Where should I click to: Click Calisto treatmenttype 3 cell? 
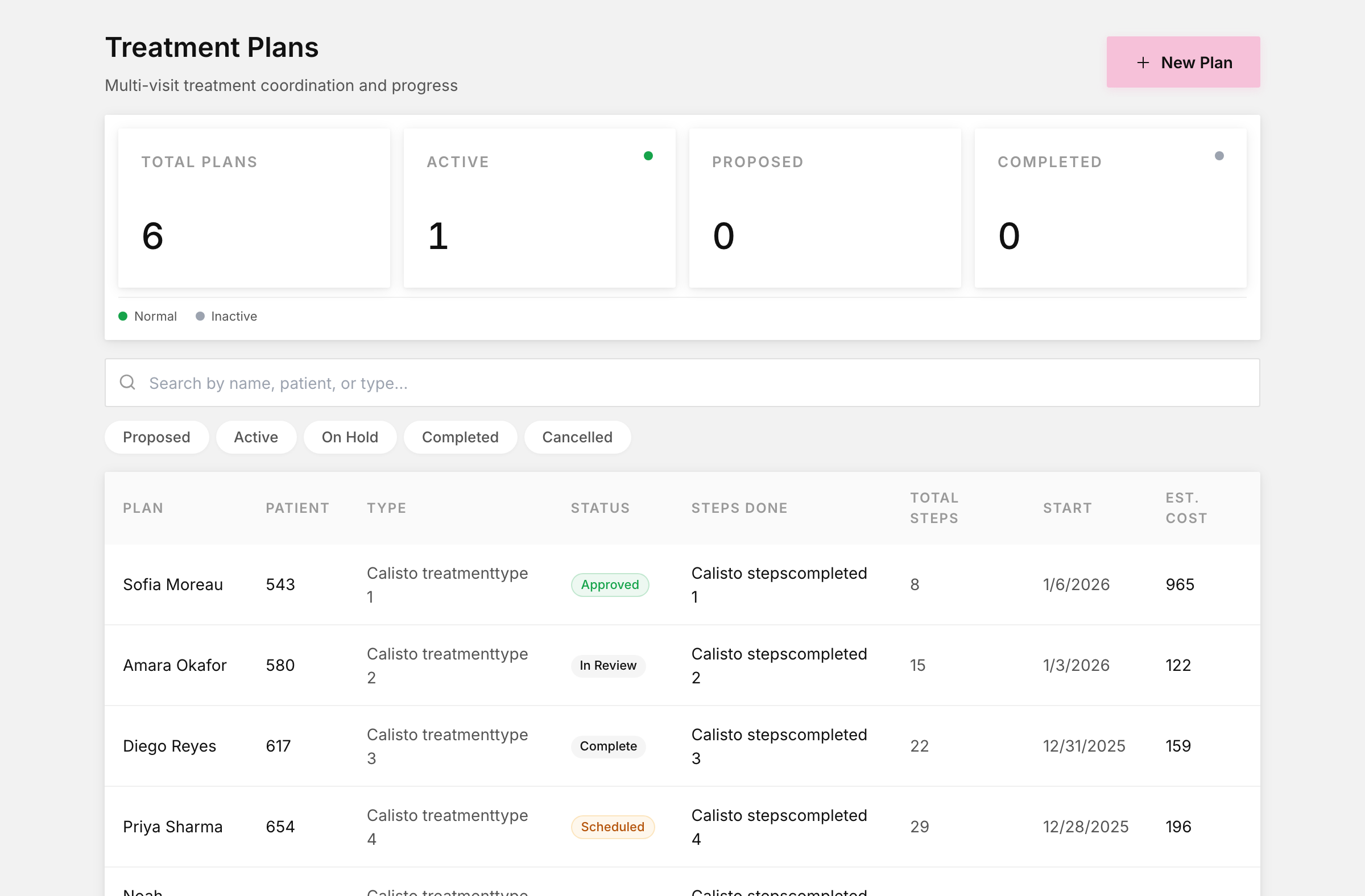[x=448, y=746]
